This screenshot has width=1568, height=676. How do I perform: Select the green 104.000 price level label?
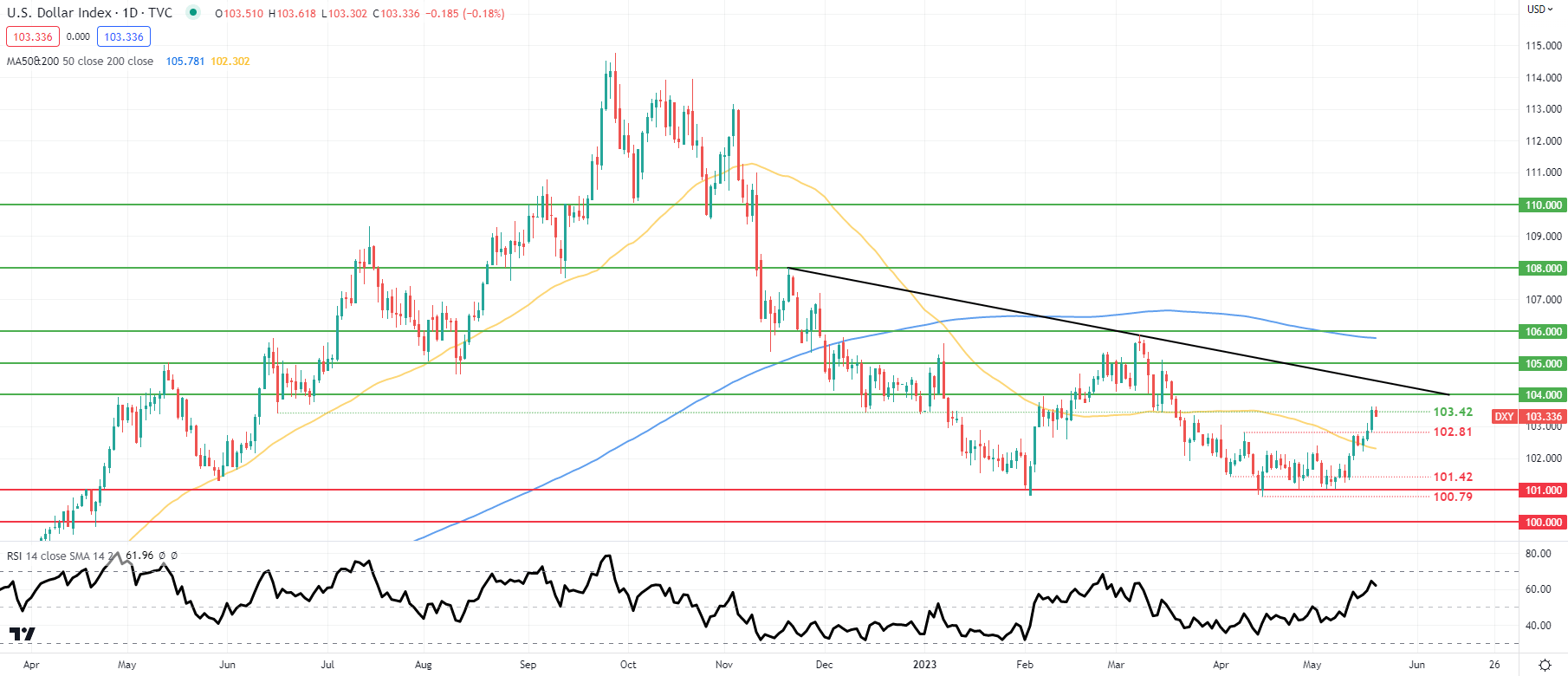pyautogui.click(x=1543, y=395)
